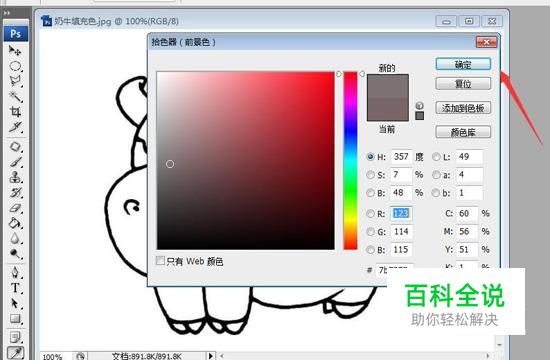Select the Horizontal Type tool

pyautogui.click(x=15, y=288)
